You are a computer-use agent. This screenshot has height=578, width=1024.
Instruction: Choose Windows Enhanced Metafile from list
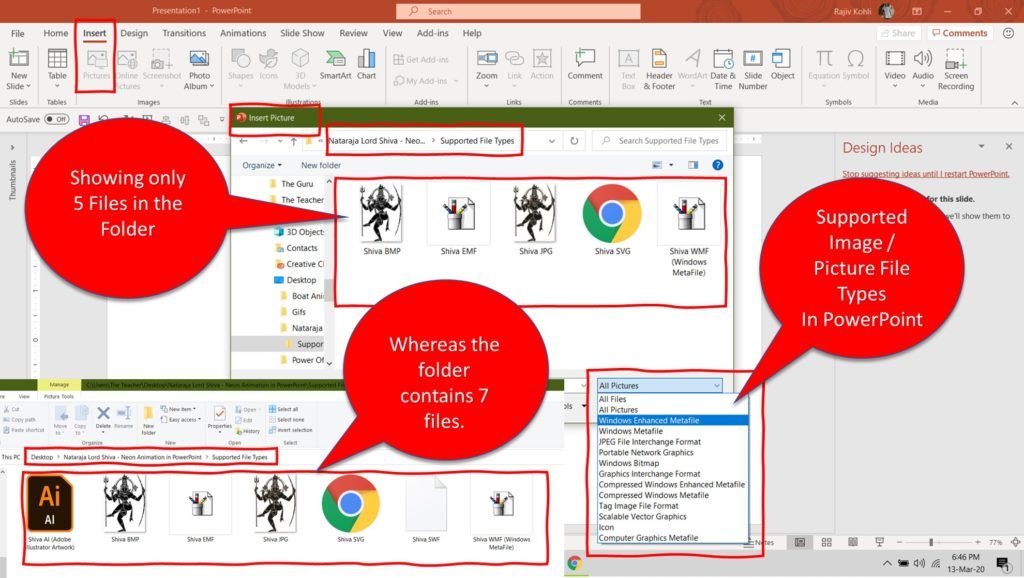pyautogui.click(x=673, y=420)
